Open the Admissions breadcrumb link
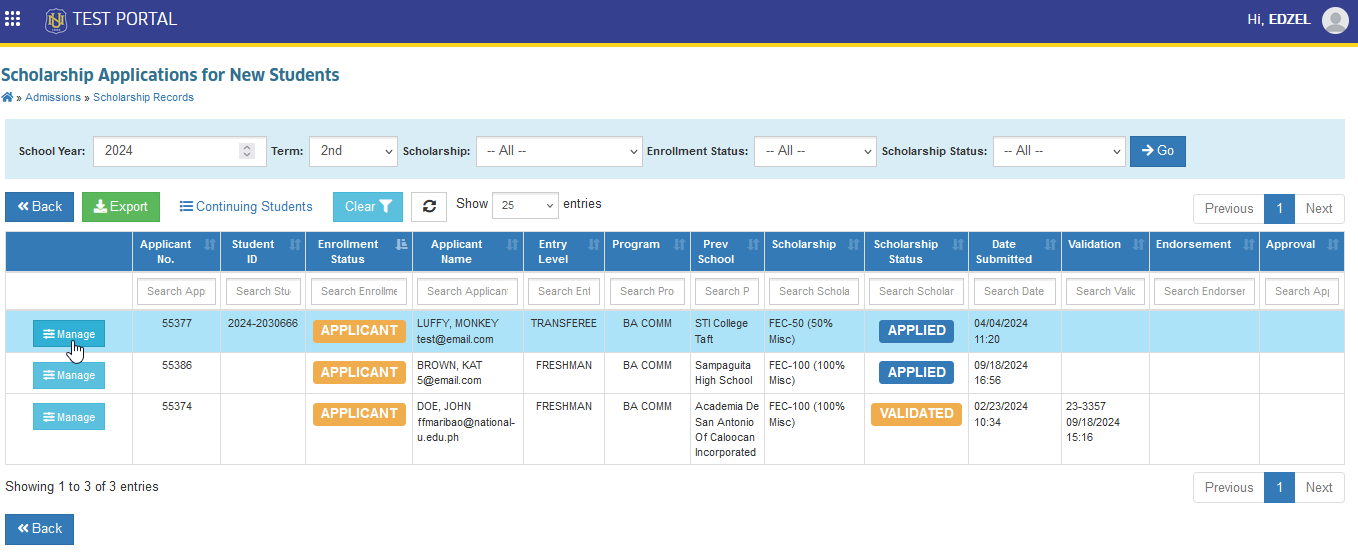The width and height of the screenshot is (1358, 559). (x=53, y=97)
